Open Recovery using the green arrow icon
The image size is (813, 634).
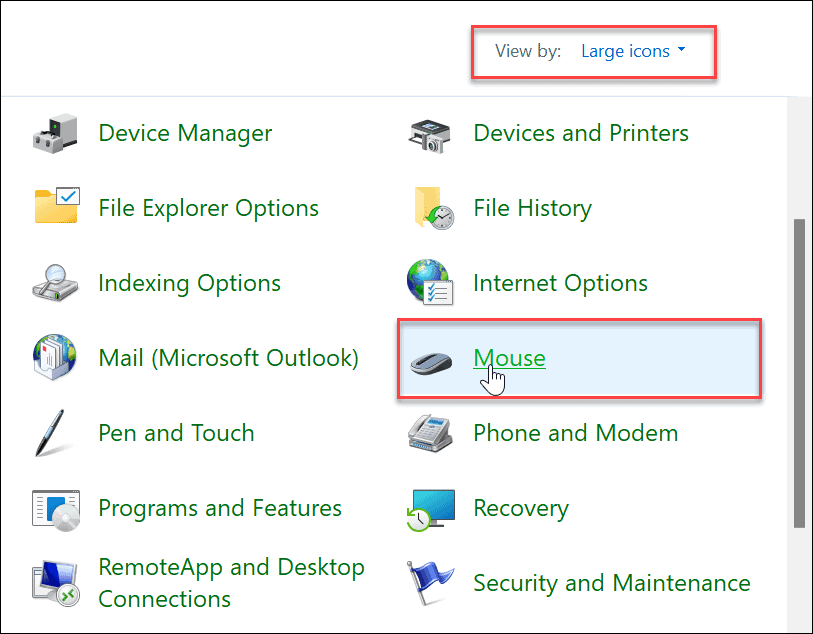(430, 507)
